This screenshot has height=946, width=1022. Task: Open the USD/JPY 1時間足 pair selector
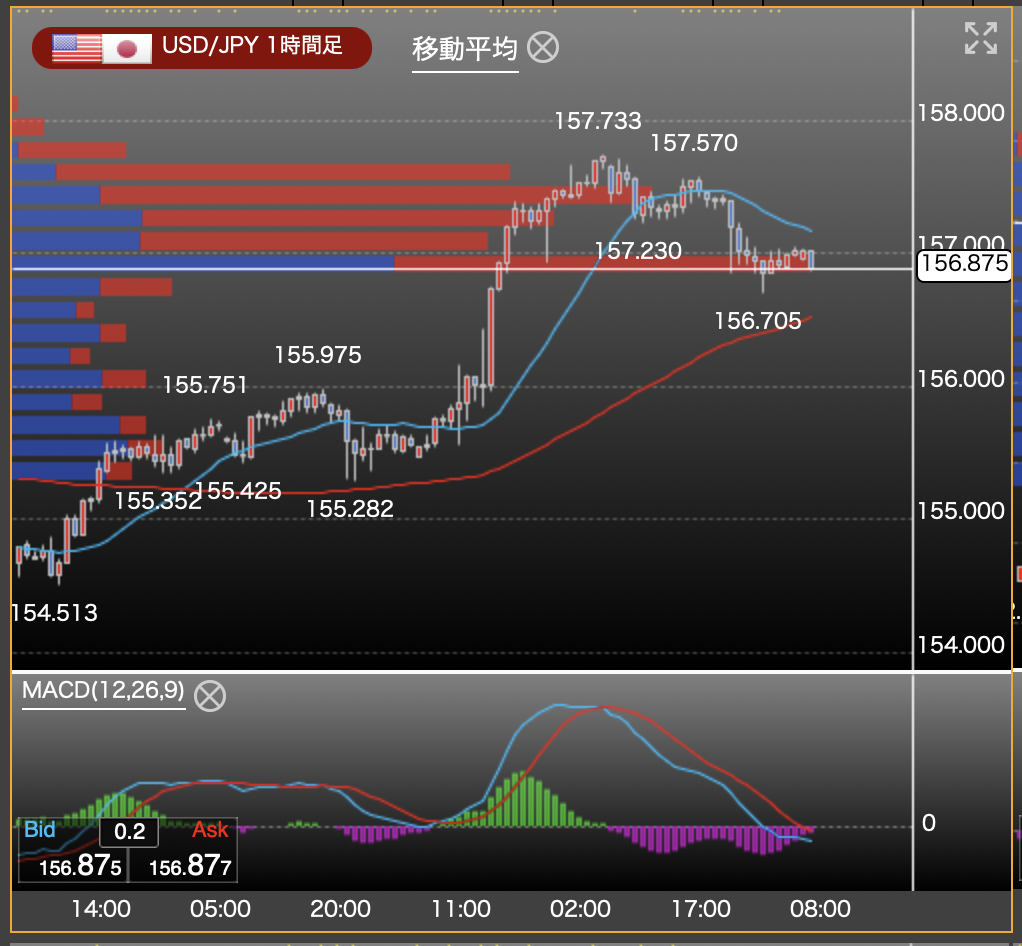252,48
